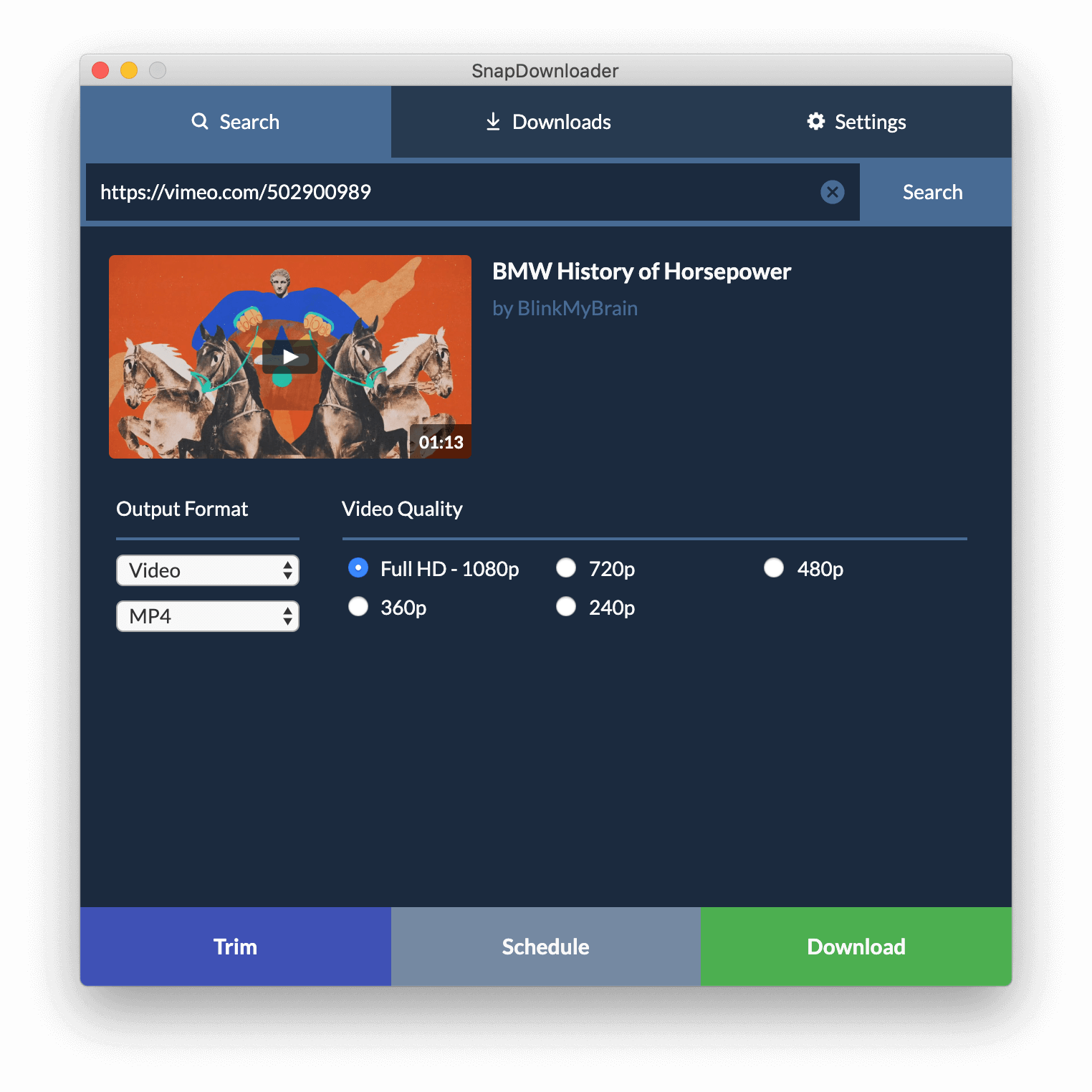Viewport: 1092px width, 1092px height.
Task: Select 720p video quality
Action: click(x=566, y=568)
